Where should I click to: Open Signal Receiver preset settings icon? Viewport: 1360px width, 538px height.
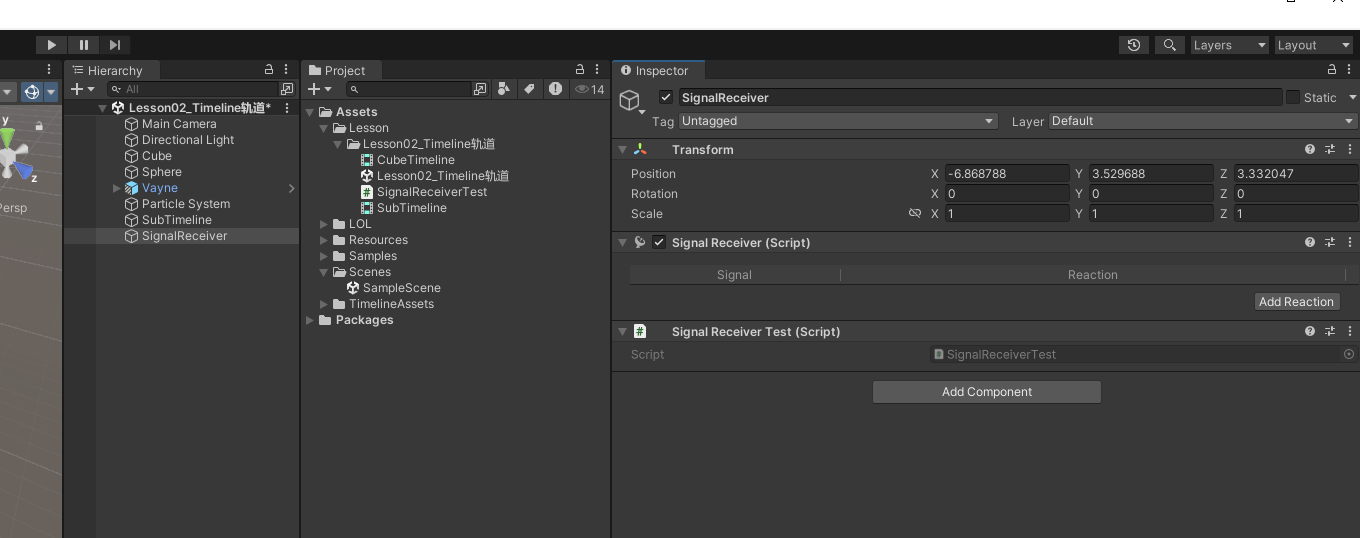click(1330, 242)
